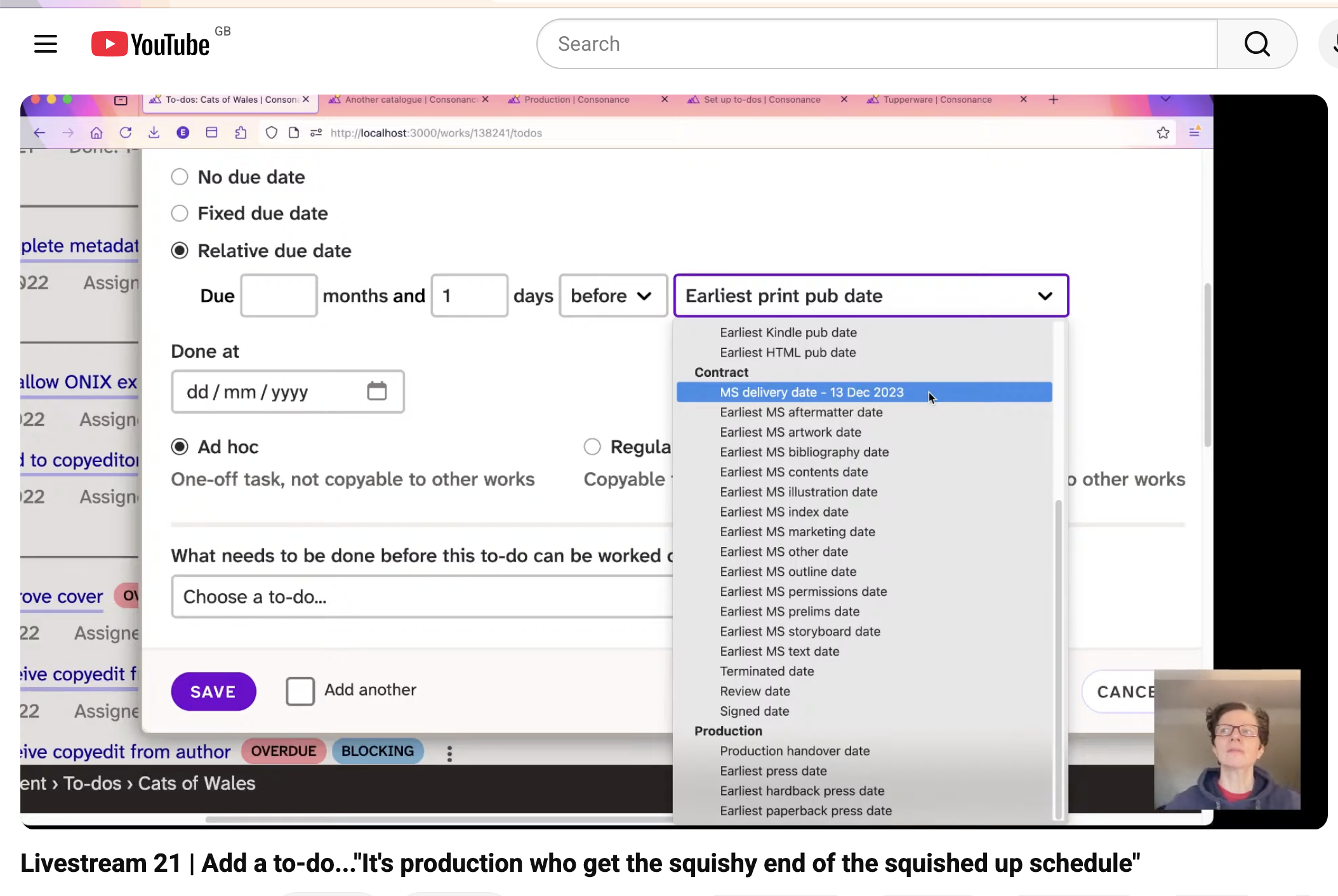Open the before dropdown

613,296
